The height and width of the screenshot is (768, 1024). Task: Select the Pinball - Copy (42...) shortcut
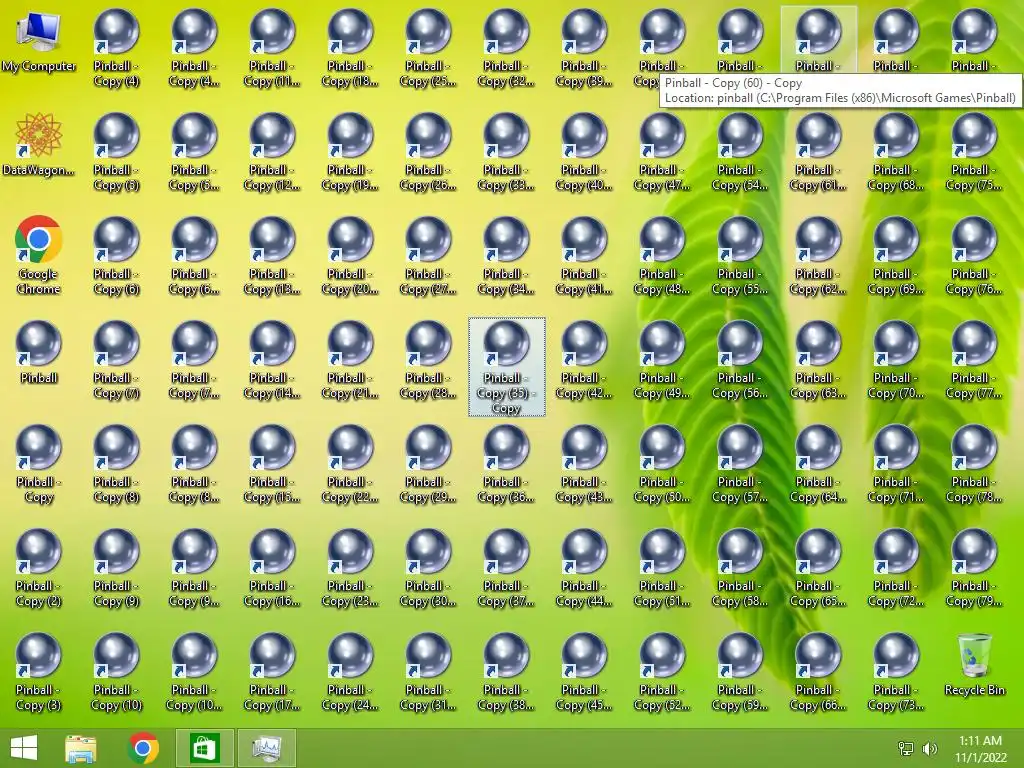click(584, 360)
